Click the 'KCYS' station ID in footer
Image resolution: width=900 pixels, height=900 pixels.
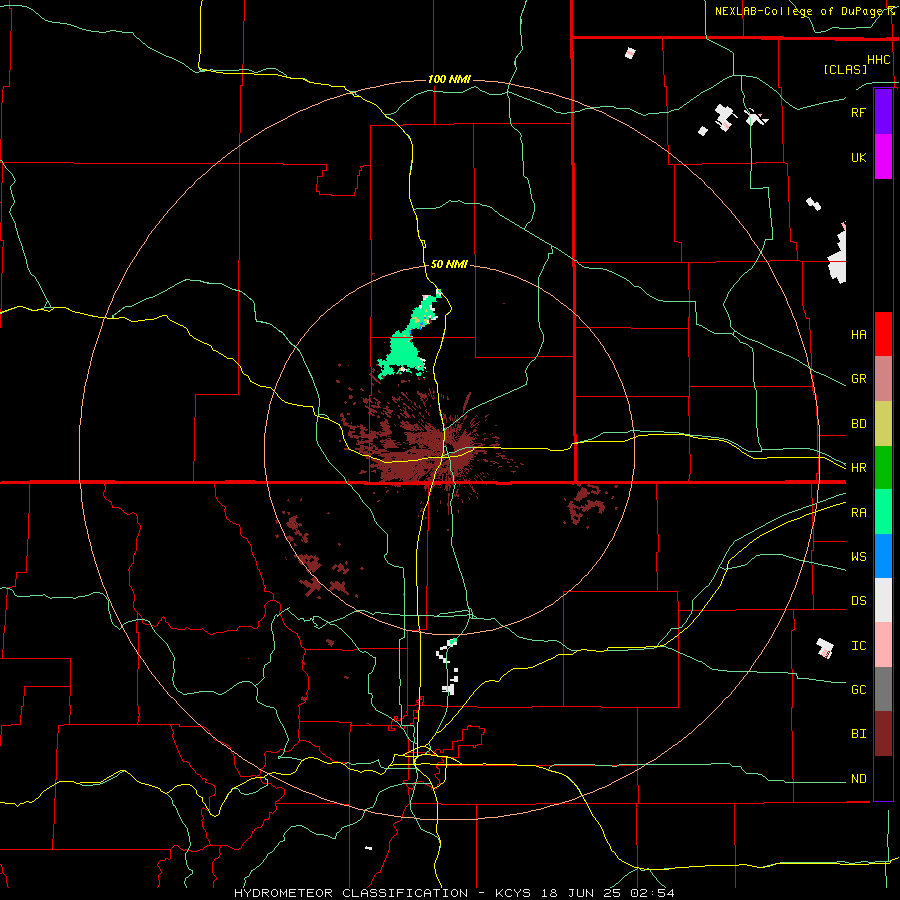coord(514,893)
